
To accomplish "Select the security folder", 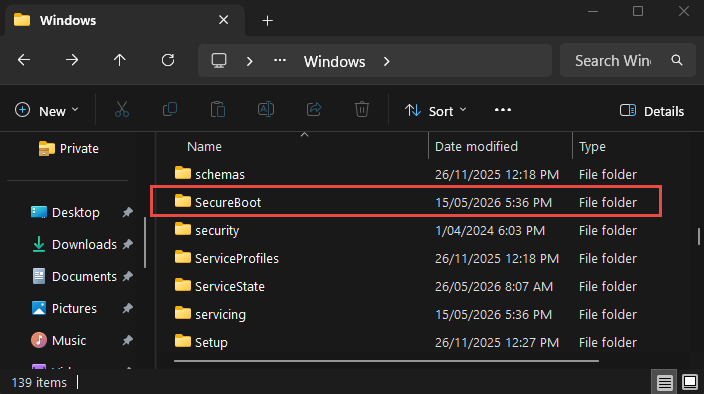I will (406, 230).
